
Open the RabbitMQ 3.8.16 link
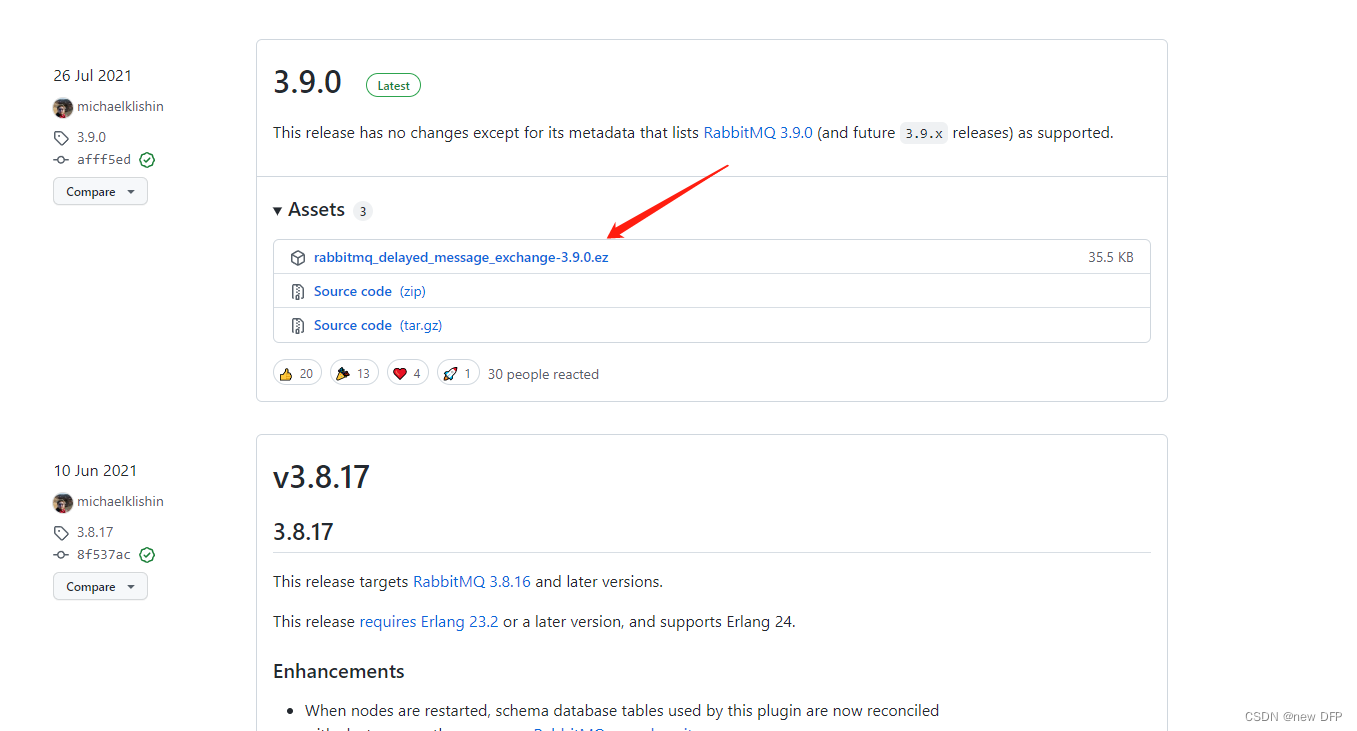(472, 582)
